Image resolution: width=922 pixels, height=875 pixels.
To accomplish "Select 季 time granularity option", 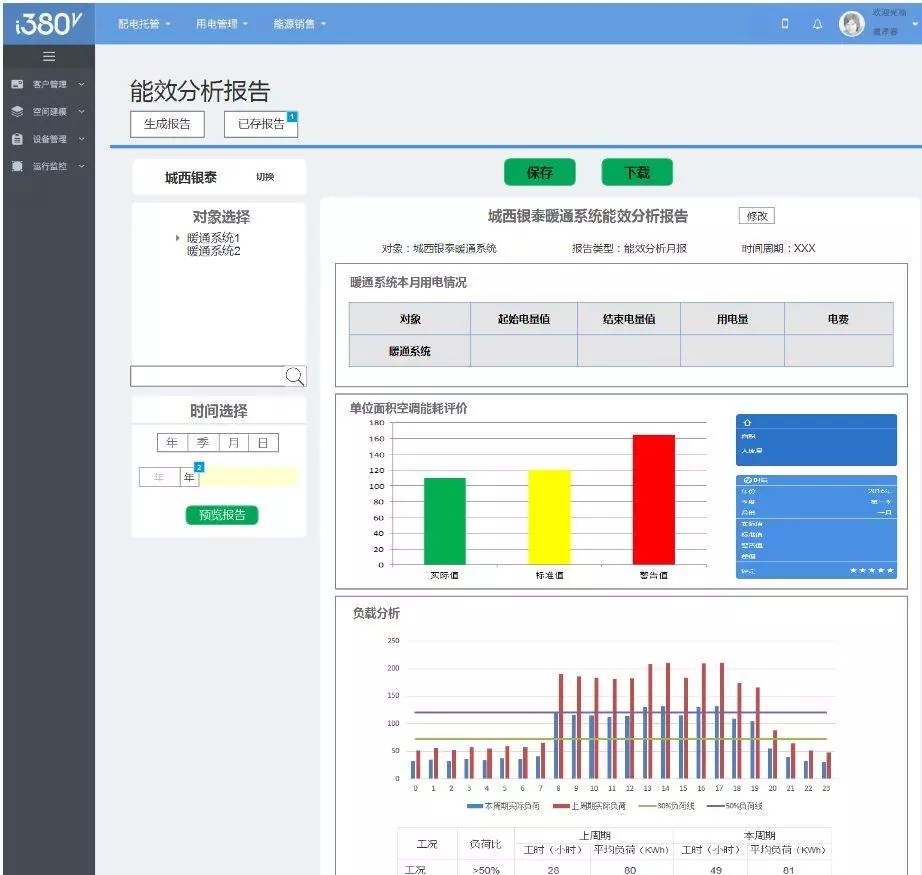I will click(x=203, y=443).
